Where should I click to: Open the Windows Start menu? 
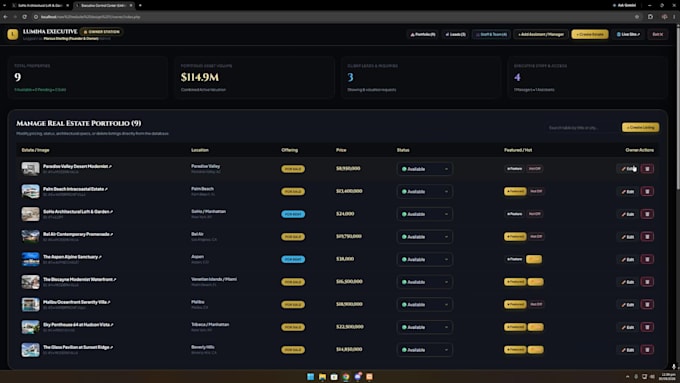tap(311, 376)
